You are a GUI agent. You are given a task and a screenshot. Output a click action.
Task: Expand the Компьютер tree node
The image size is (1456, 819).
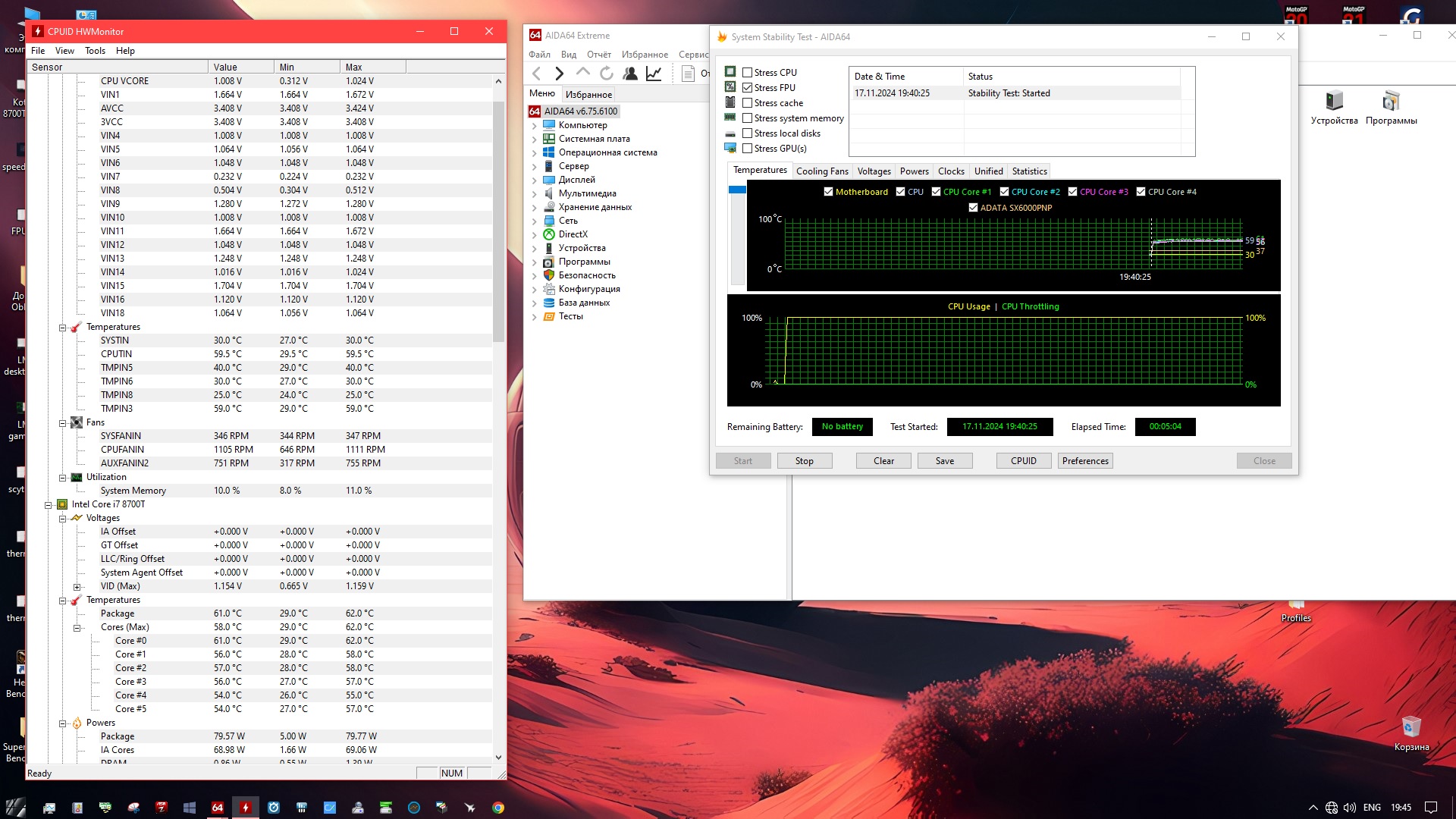(534, 126)
